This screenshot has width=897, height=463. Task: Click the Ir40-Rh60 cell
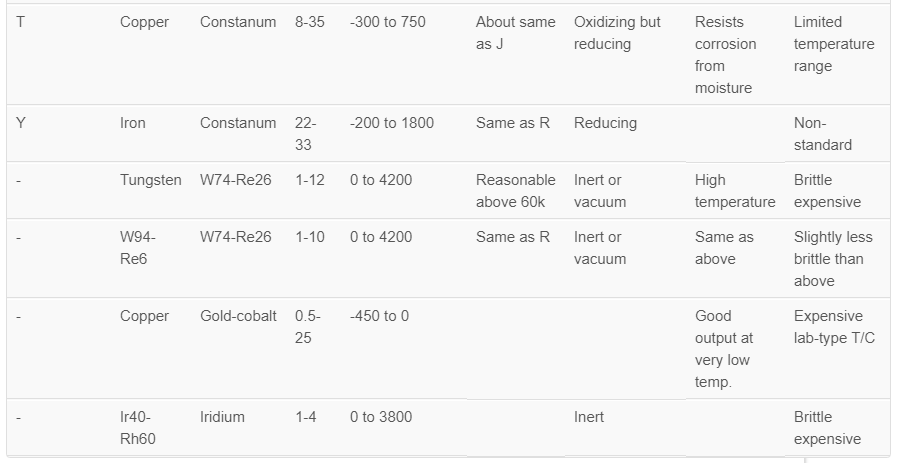point(138,428)
